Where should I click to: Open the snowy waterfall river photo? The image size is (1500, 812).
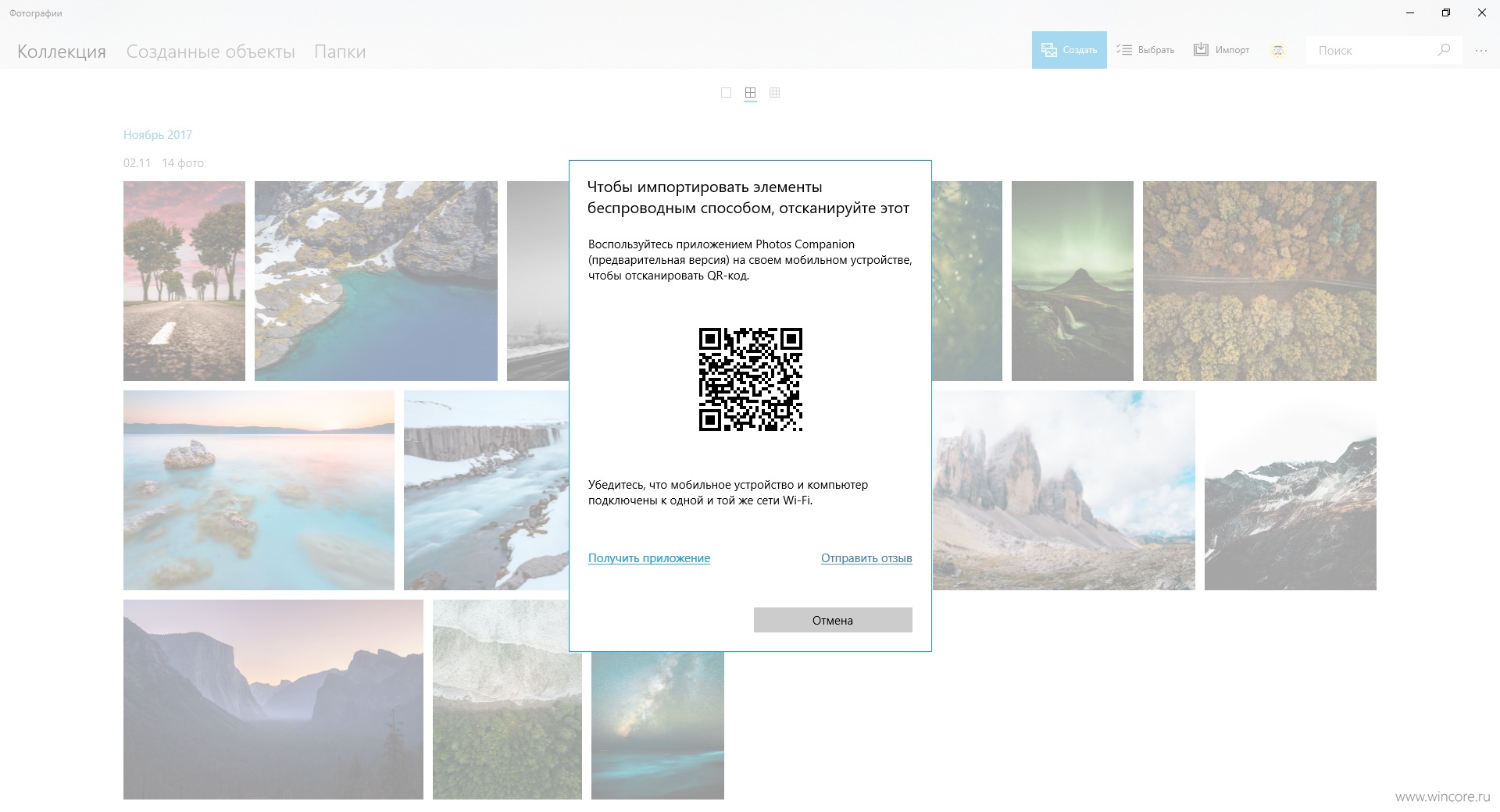coord(486,490)
